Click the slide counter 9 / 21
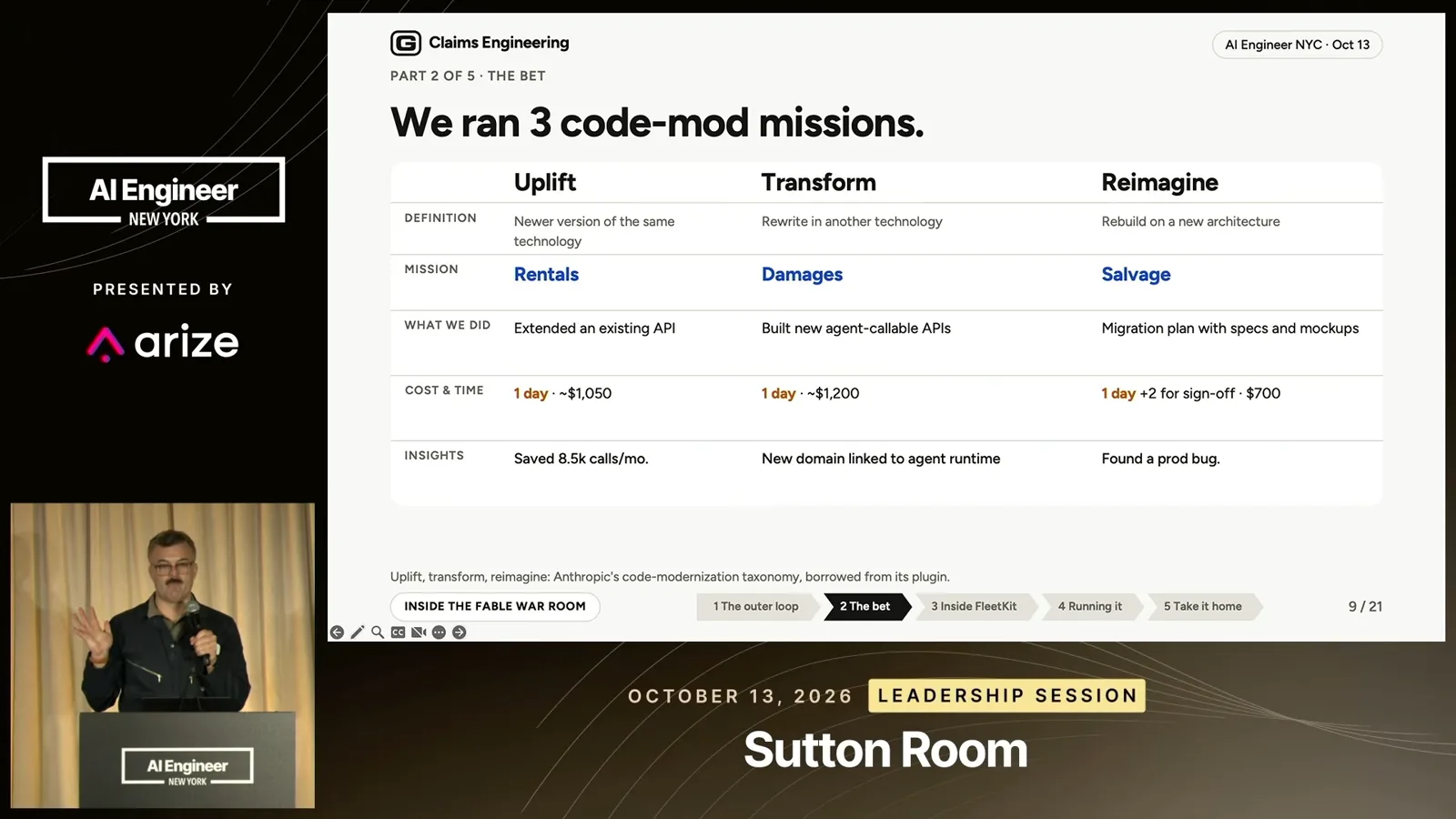1456x819 pixels. click(x=1365, y=606)
